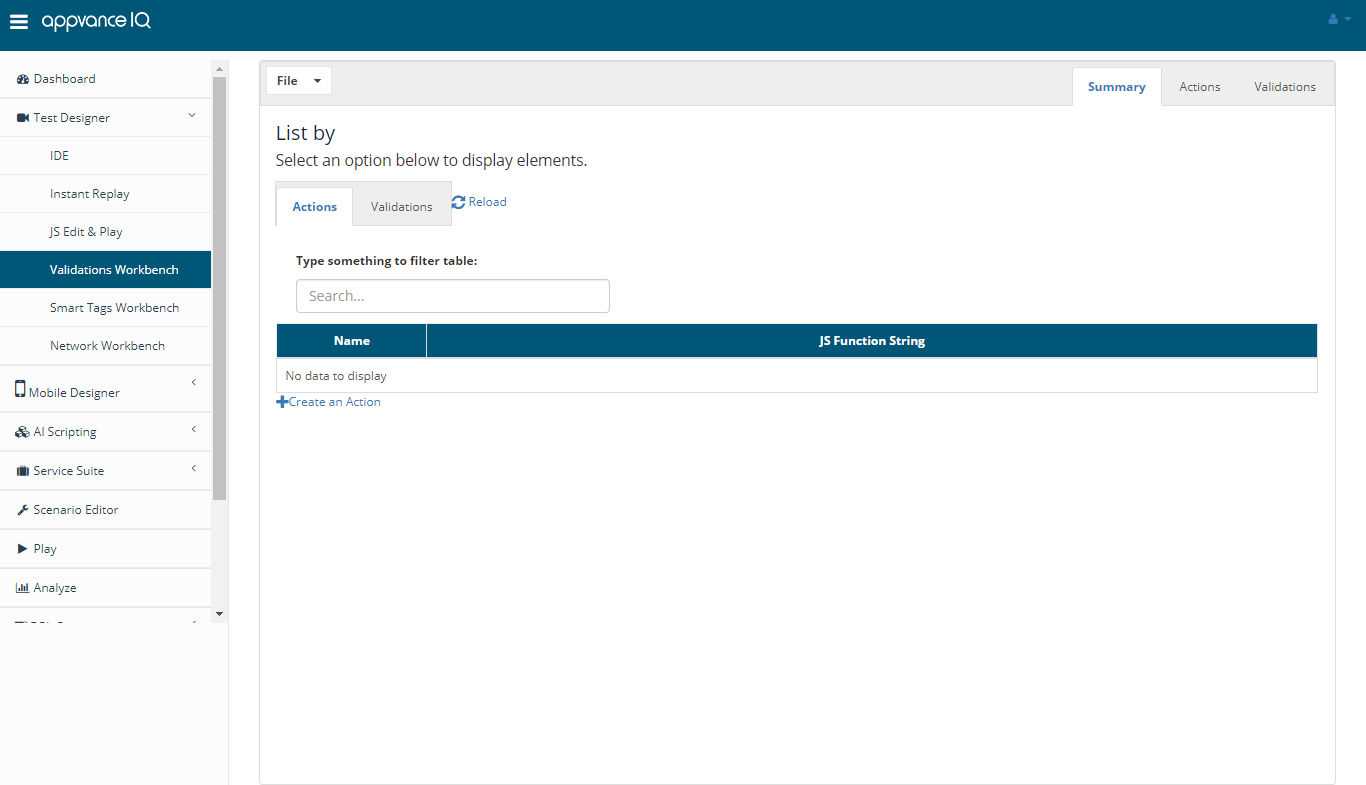Click the Search filter input field
The image size is (1366, 785).
[453, 296]
